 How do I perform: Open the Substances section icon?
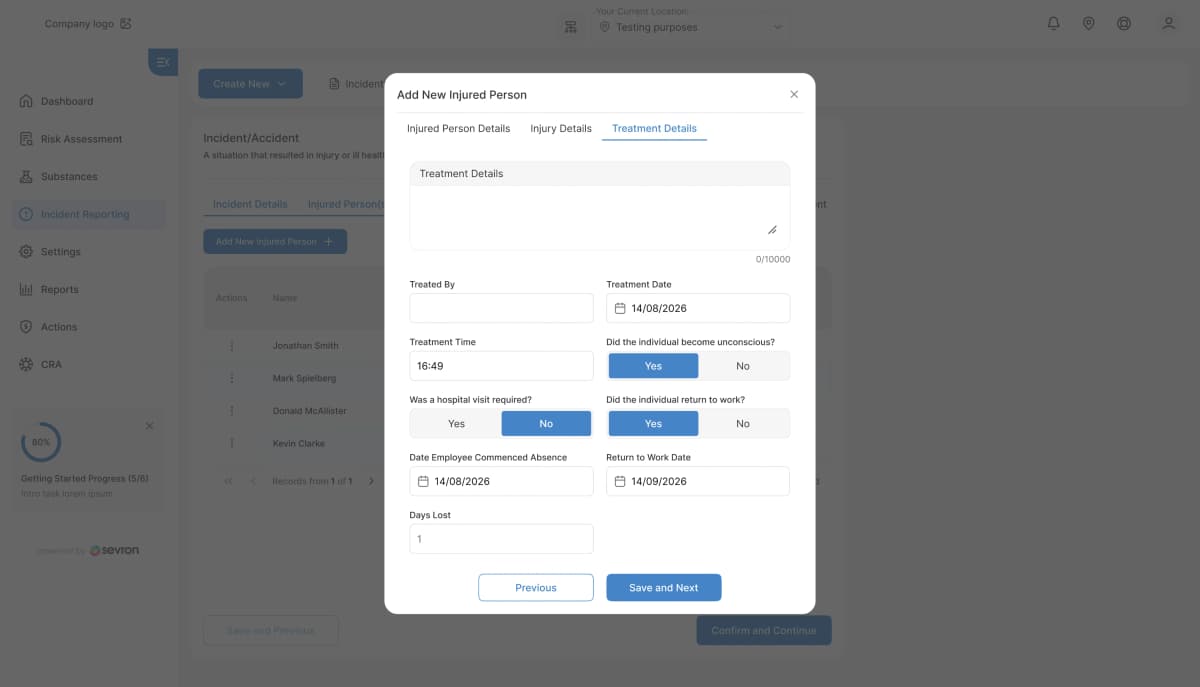(24, 176)
